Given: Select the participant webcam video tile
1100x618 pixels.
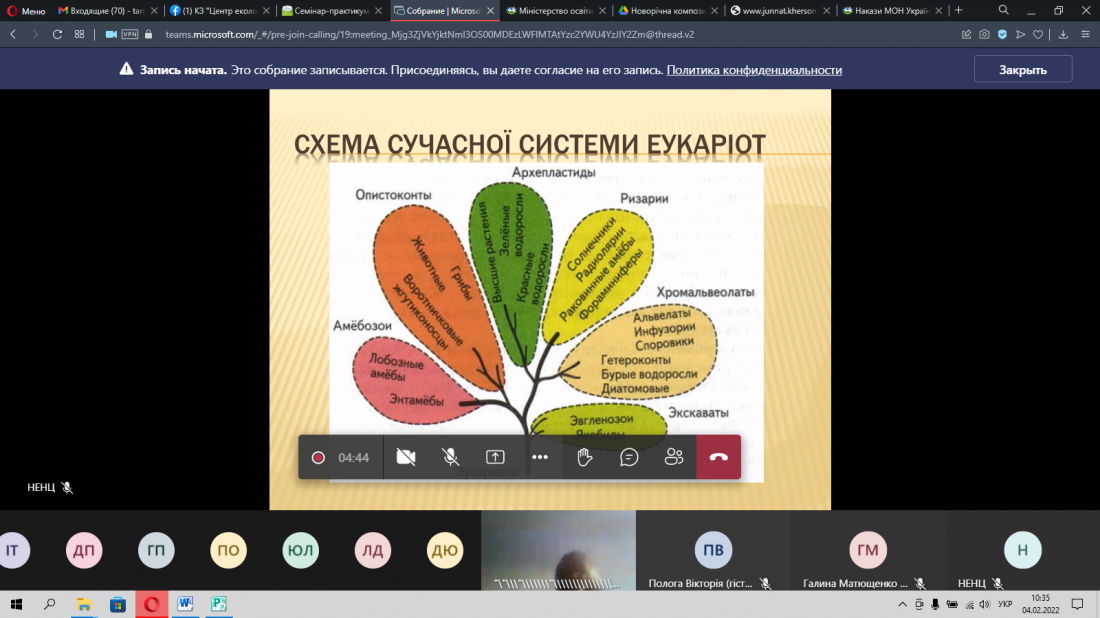Looking at the screenshot, I should (558, 550).
